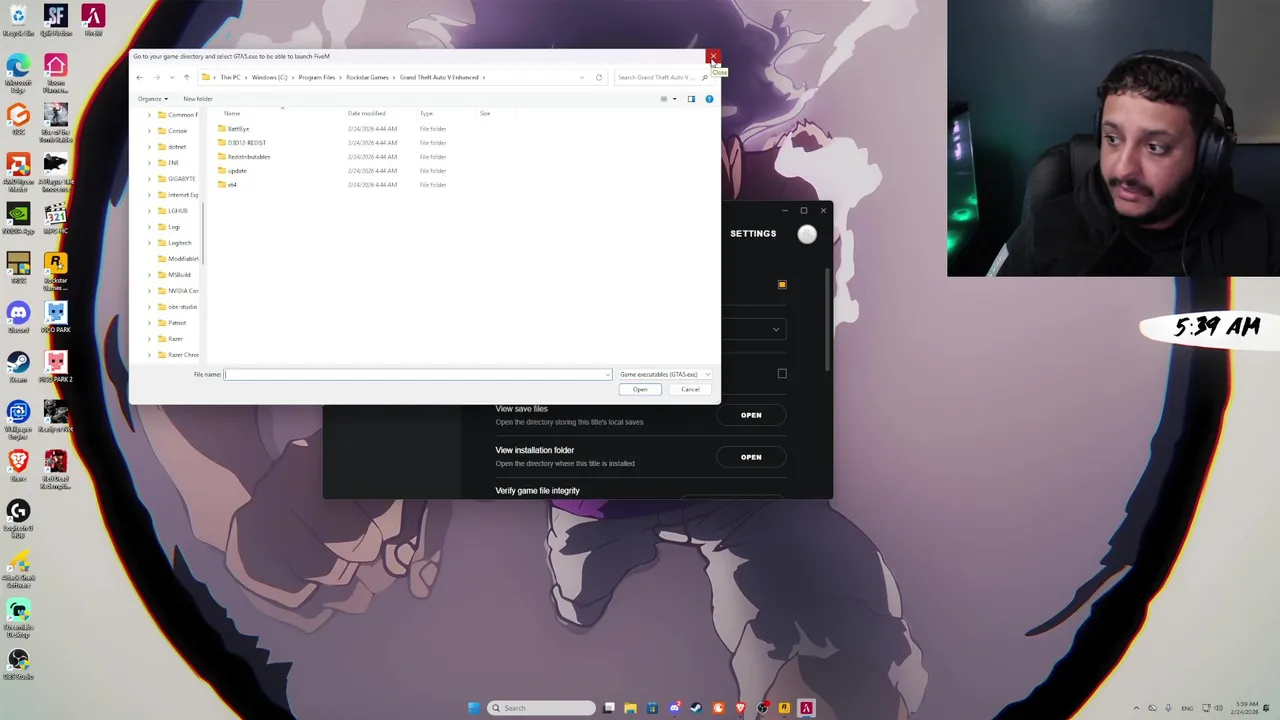Open Steam desktop shortcut

(18, 366)
